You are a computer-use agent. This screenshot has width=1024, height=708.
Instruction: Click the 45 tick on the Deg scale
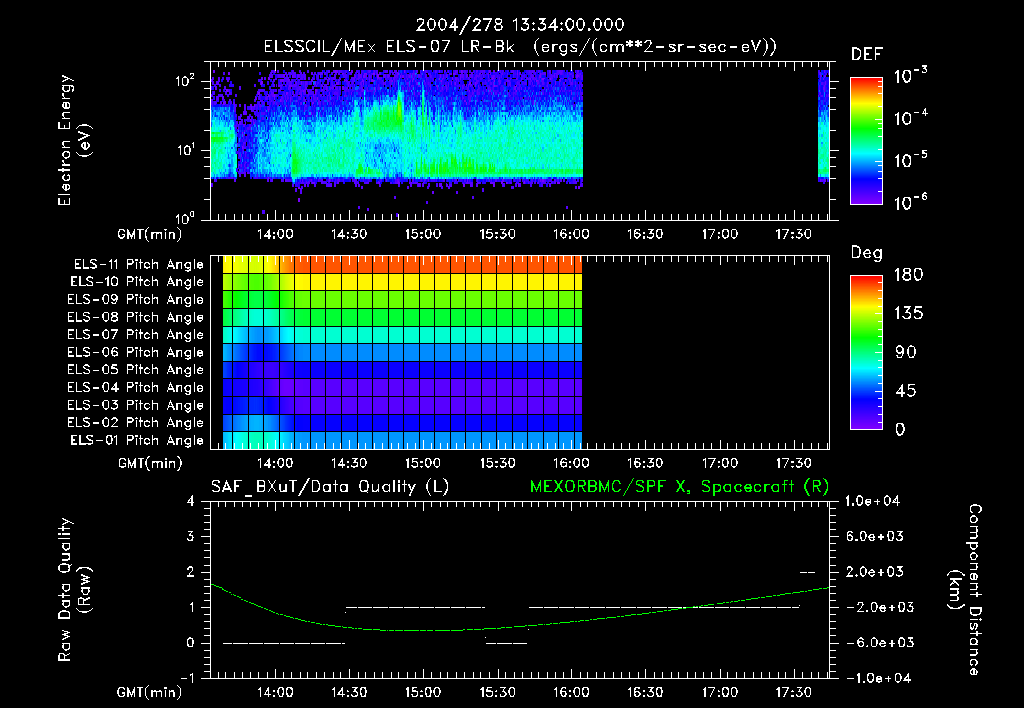click(x=906, y=391)
